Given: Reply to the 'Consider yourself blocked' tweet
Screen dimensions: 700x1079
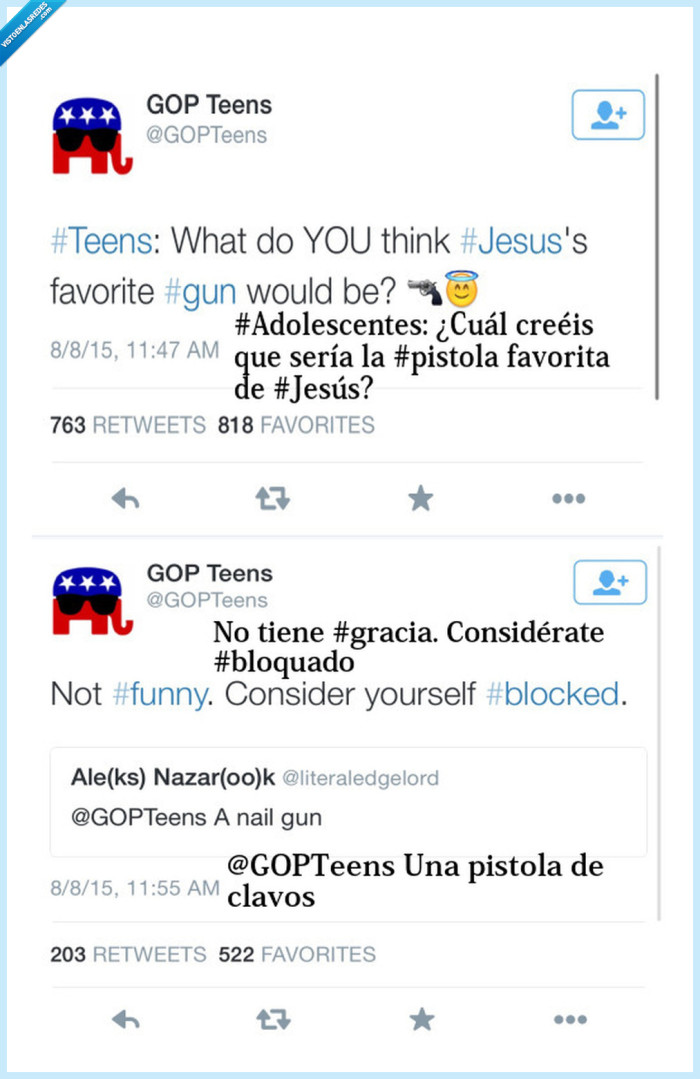Looking at the screenshot, I should 126,1020.
